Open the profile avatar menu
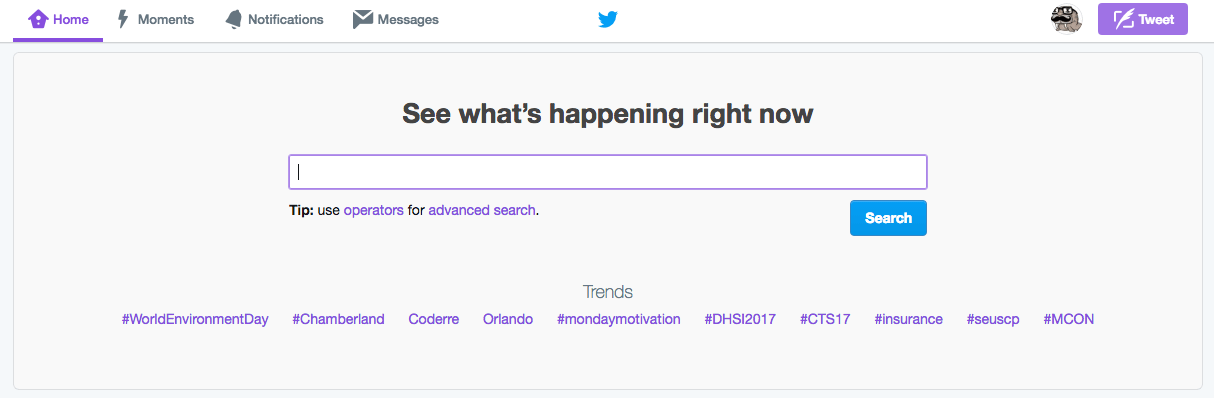Screen dimensions: 1214x398 click(1067, 19)
